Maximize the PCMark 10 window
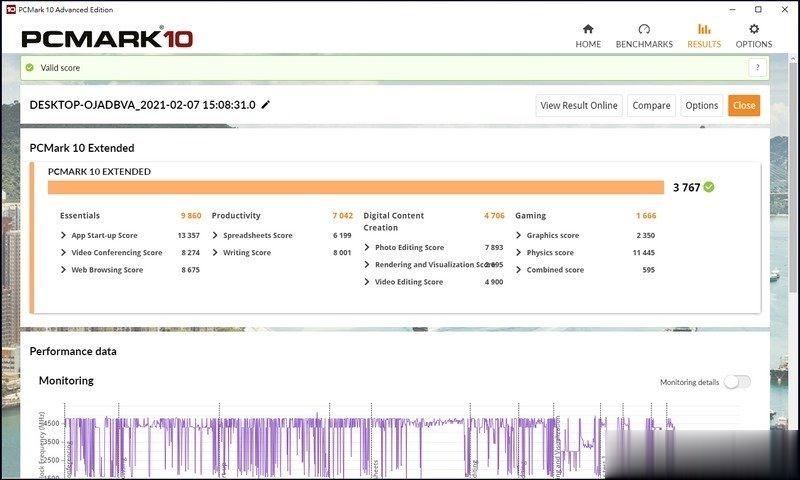Viewport: 800px width, 480px height. click(x=758, y=9)
